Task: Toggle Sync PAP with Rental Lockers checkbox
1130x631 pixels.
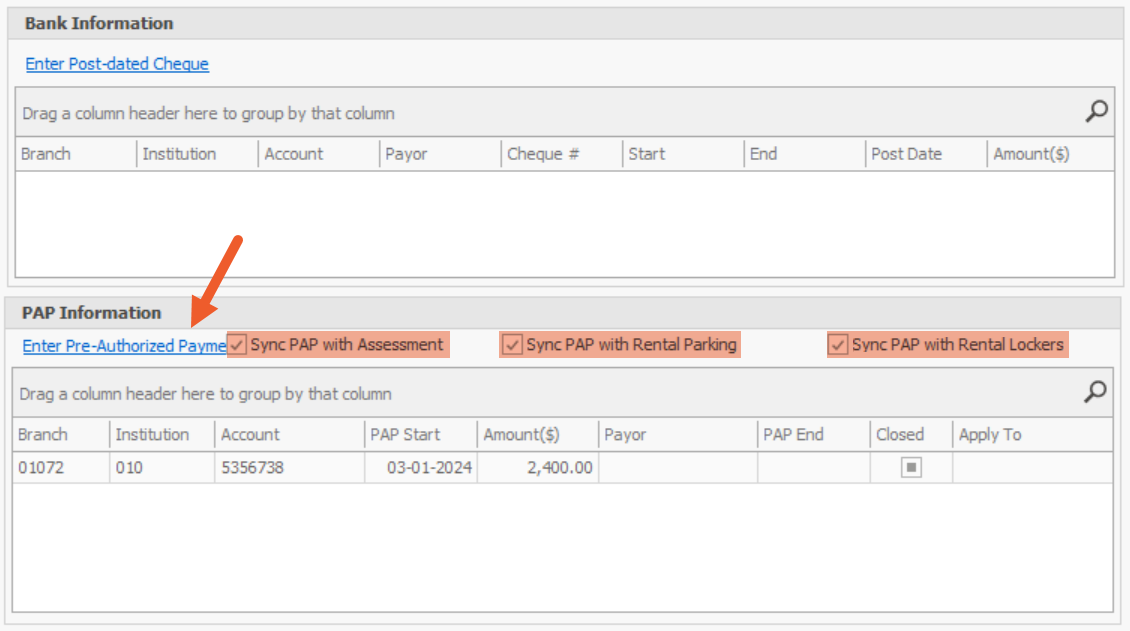Action: click(x=838, y=345)
